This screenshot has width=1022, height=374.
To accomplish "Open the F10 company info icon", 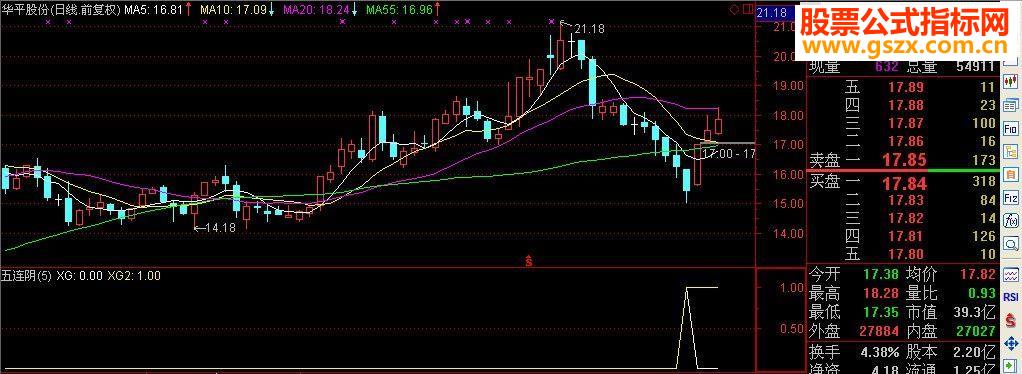I will point(1011,128).
